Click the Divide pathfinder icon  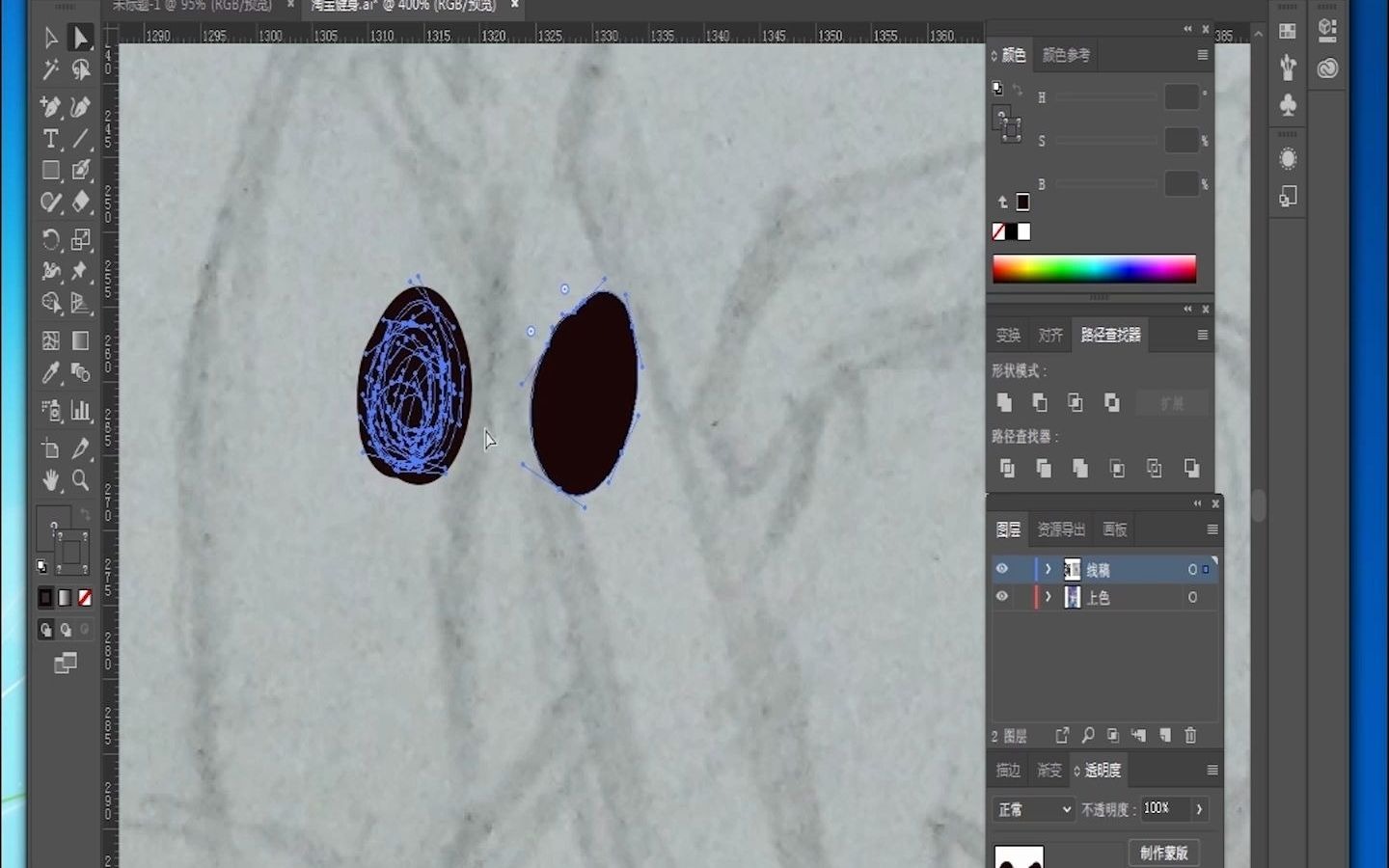click(x=1007, y=468)
